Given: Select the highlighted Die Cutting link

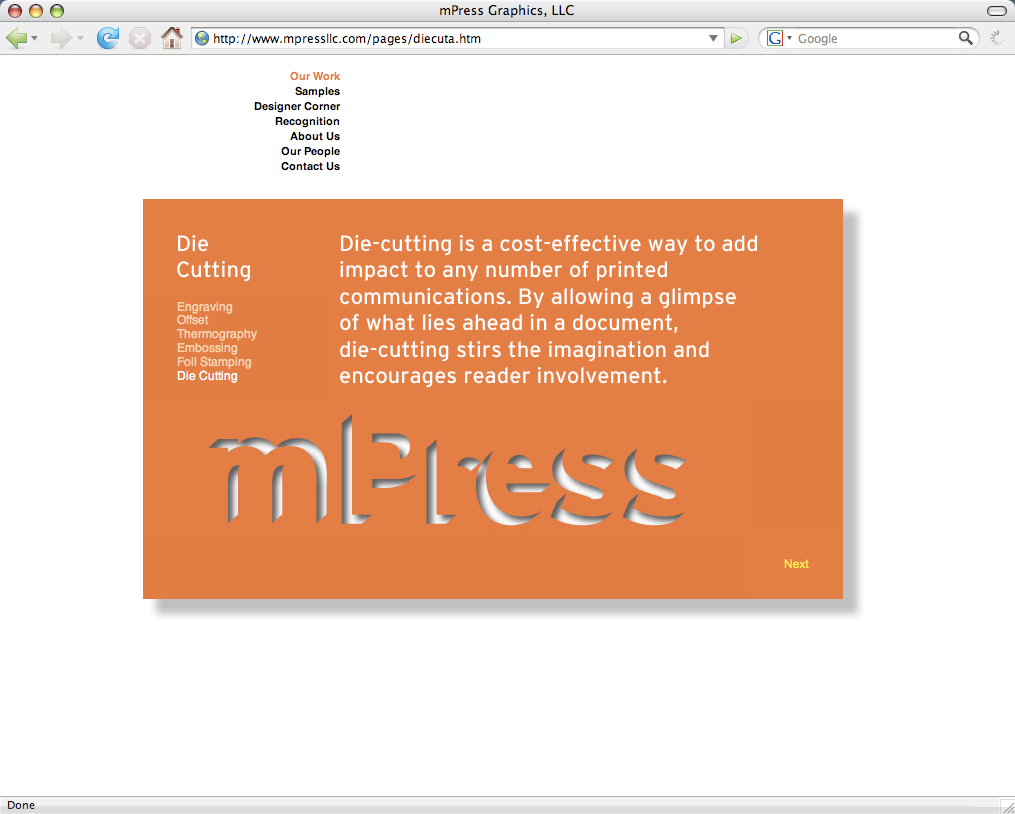Looking at the screenshot, I should click(x=207, y=376).
